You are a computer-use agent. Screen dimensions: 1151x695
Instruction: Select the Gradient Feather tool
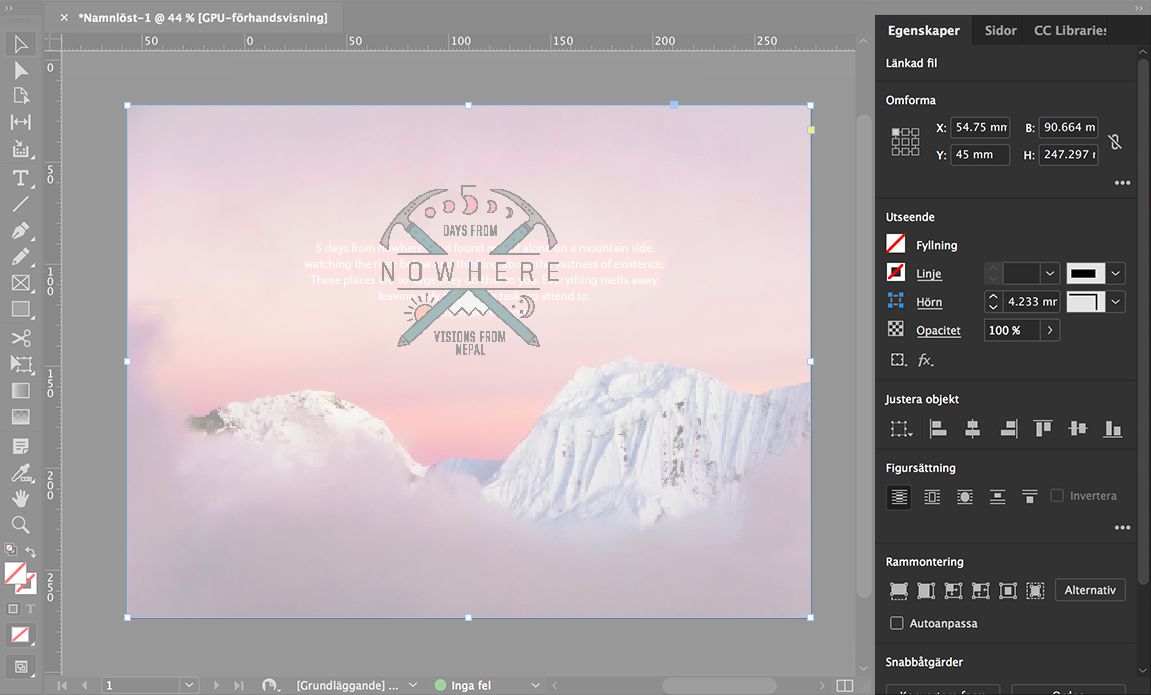coord(21,417)
